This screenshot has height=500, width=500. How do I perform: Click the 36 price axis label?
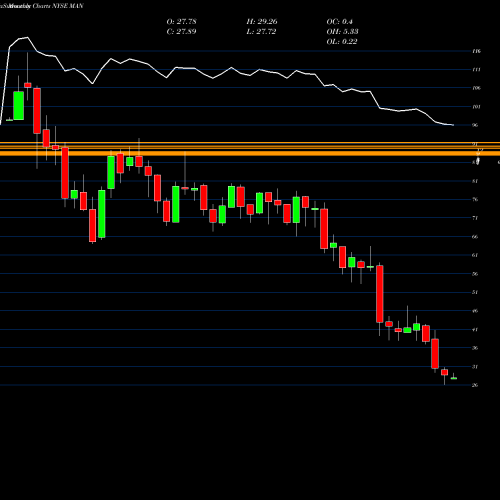(x=475, y=348)
